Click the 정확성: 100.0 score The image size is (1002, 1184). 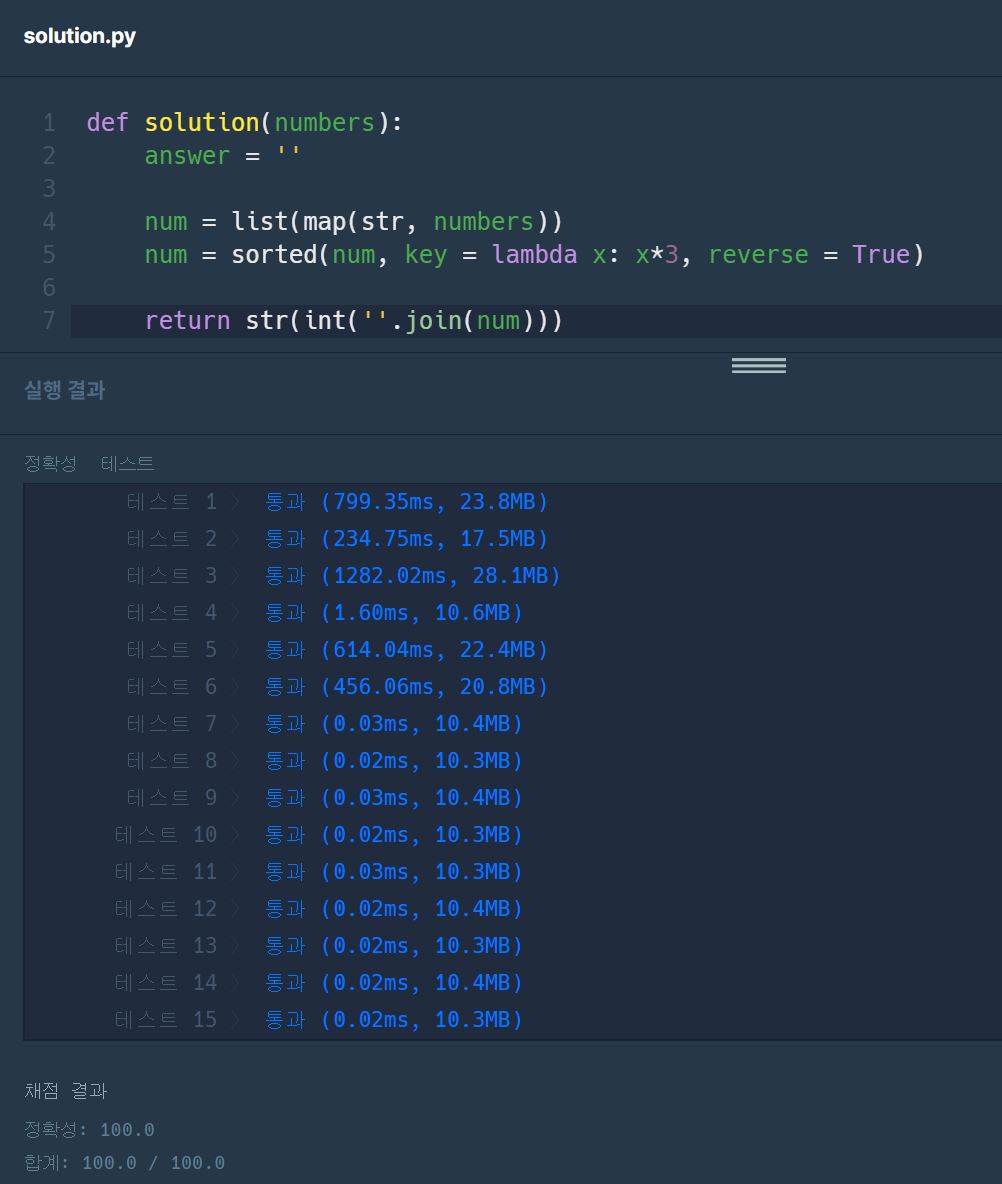(89, 1130)
